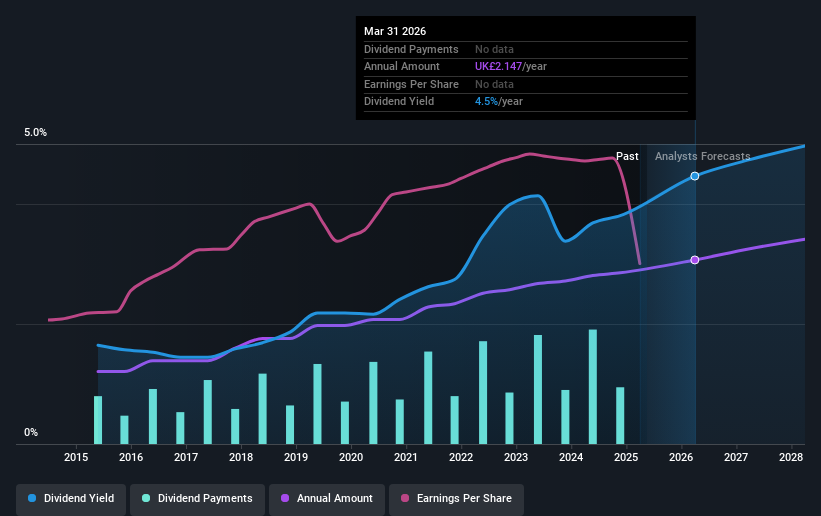The image size is (821, 516).
Task: Click the teal Dividend Payments legend dot
Action: click(x=146, y=498)
